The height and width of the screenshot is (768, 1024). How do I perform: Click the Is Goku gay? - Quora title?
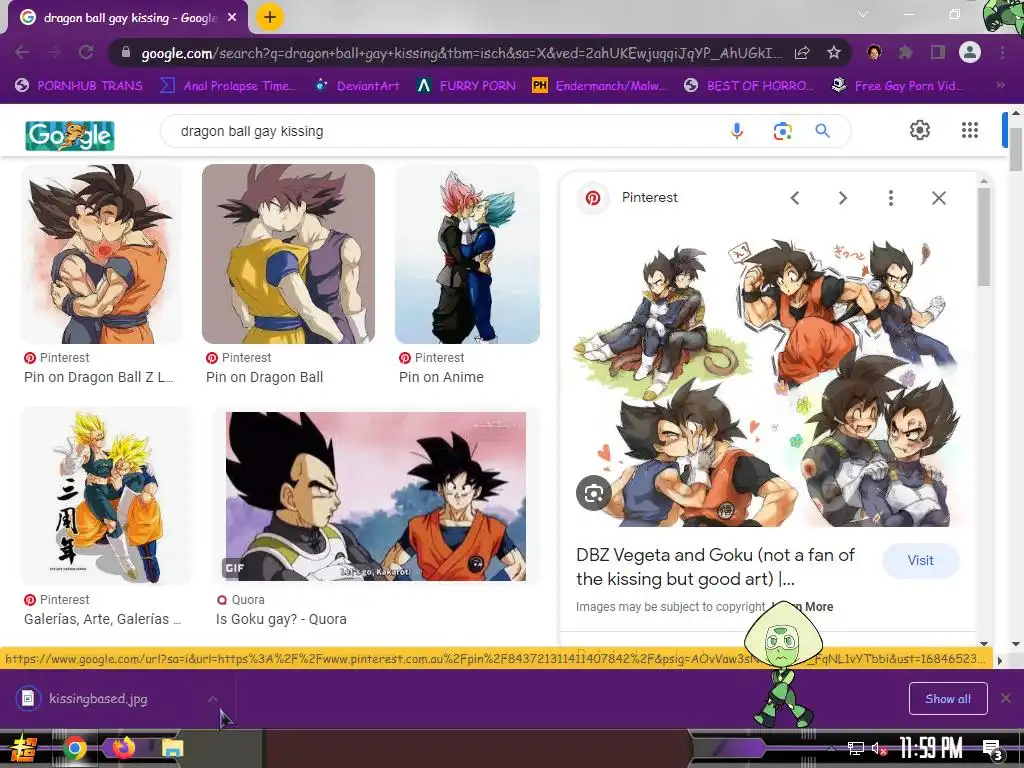281,619
